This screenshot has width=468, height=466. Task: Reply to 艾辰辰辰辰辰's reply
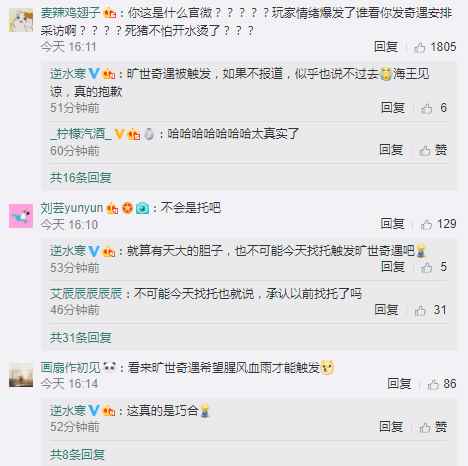386,310
